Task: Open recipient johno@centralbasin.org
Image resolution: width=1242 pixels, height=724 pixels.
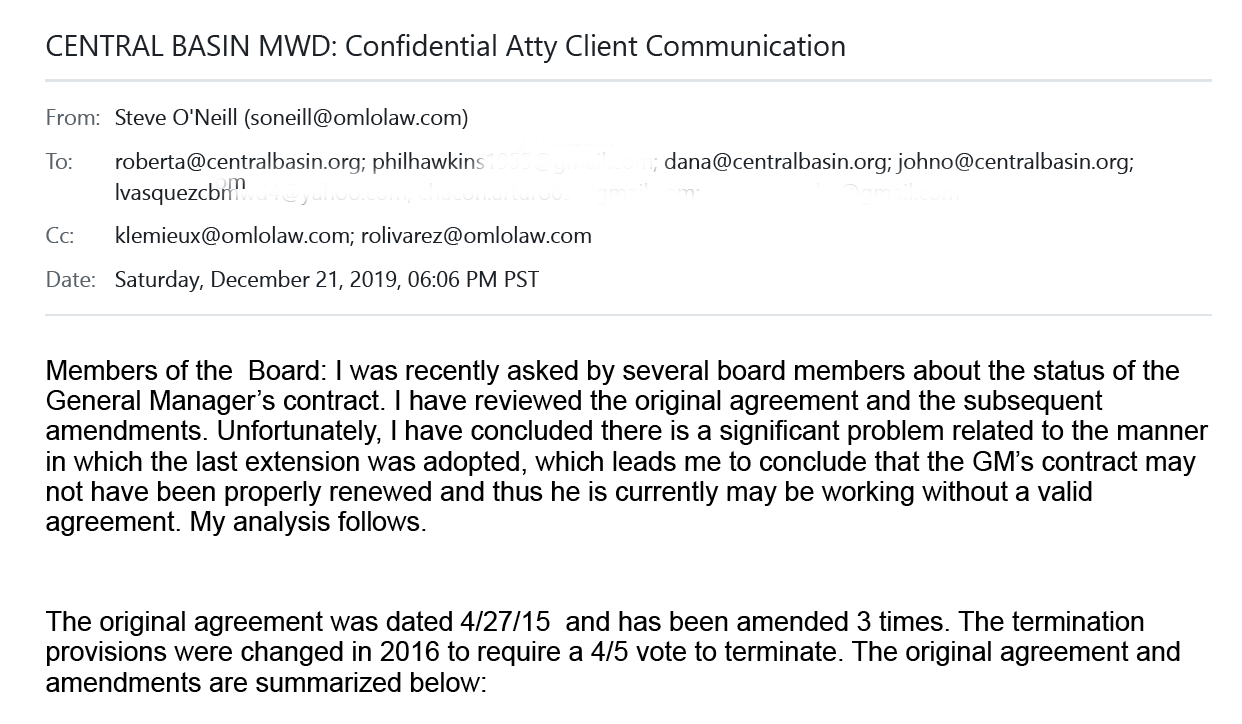Action: 1014,162
